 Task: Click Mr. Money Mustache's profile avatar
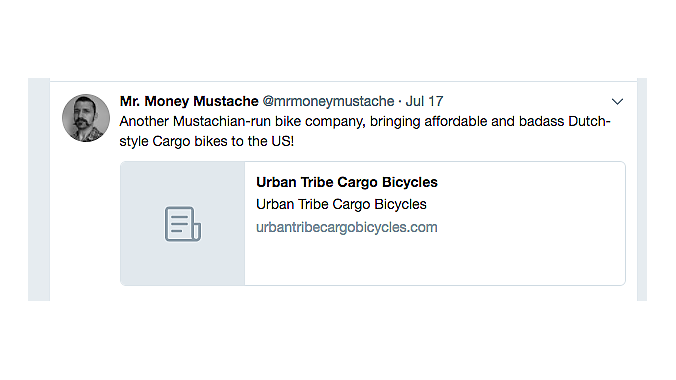click(86, 118)
